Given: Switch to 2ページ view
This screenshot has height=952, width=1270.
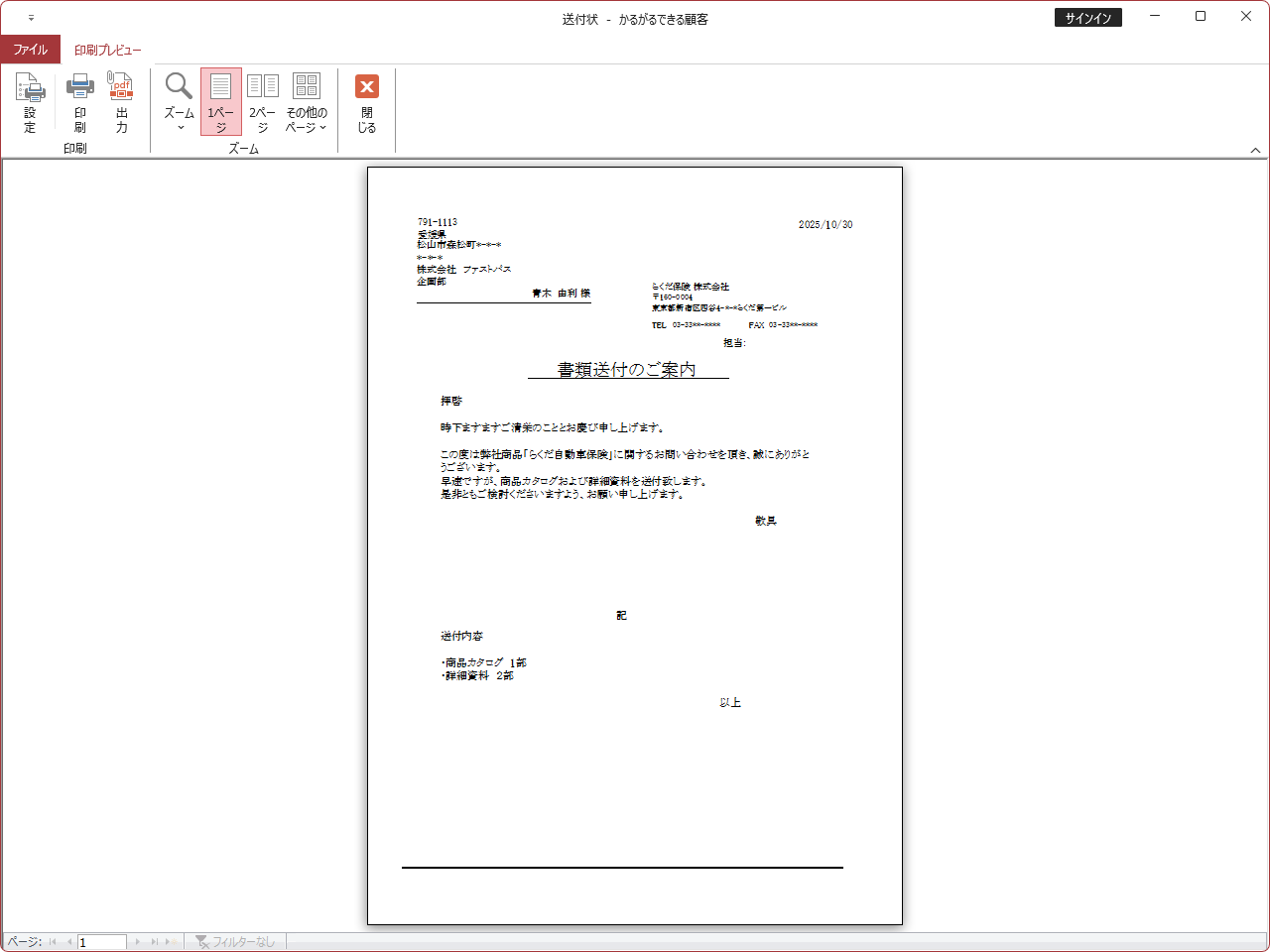Looking at the screenshot, I should [x=263, y=101].
